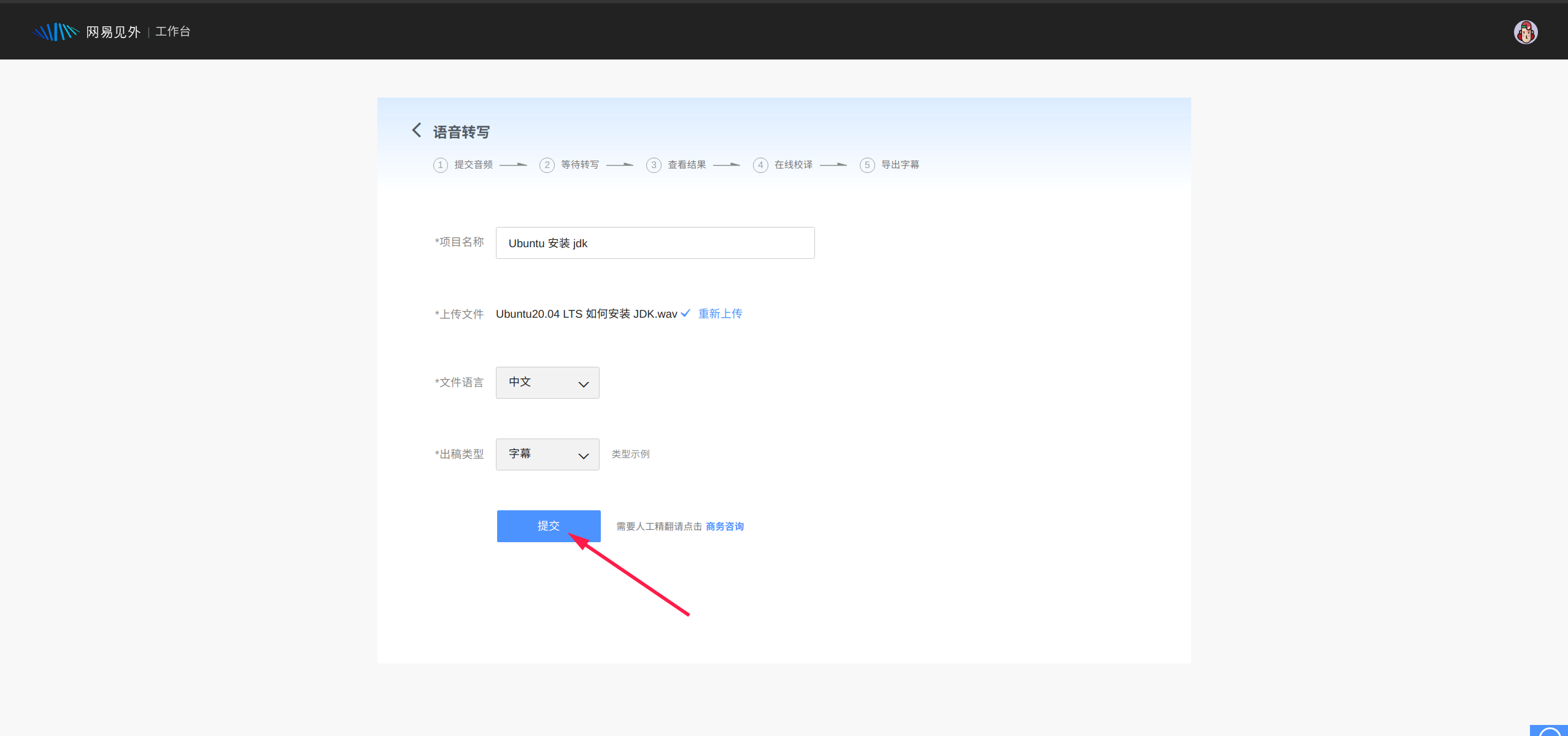Screen dimensions: 1568x736
Task: Click step 2 circle 等待转写
Action: (x=547, y=165)
